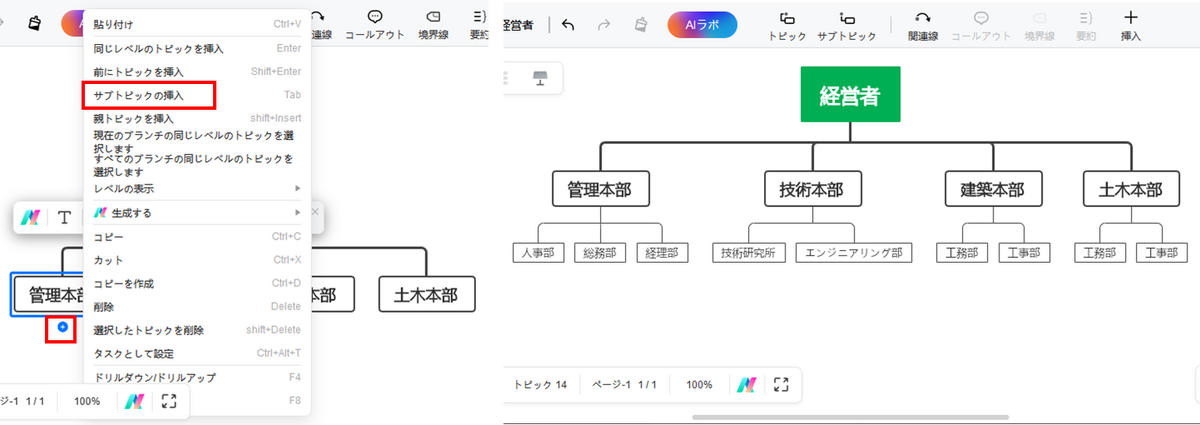1200x425 pixels.
Task: Expand the レベルの表示 submenu
Action: pyautogui.click(x=197, y=188)
